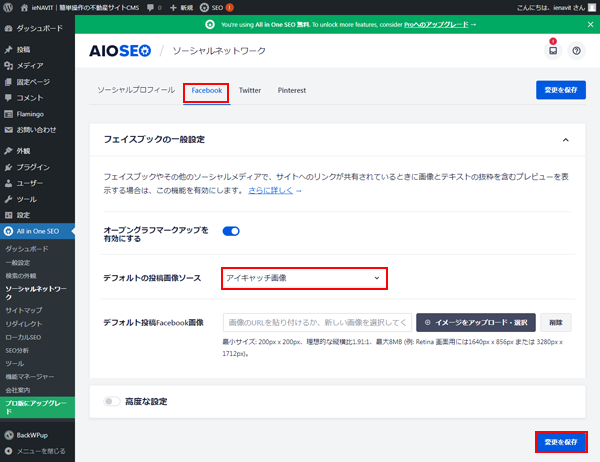Open プラグイン menu
The height and width of the screenshot is (462, 600).
(38, 167)
